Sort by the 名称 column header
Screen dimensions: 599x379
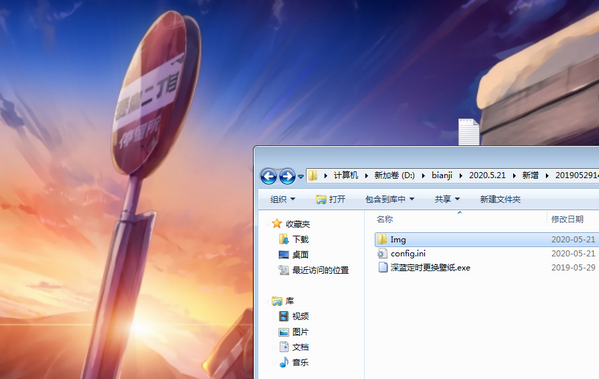coord(385,219)
